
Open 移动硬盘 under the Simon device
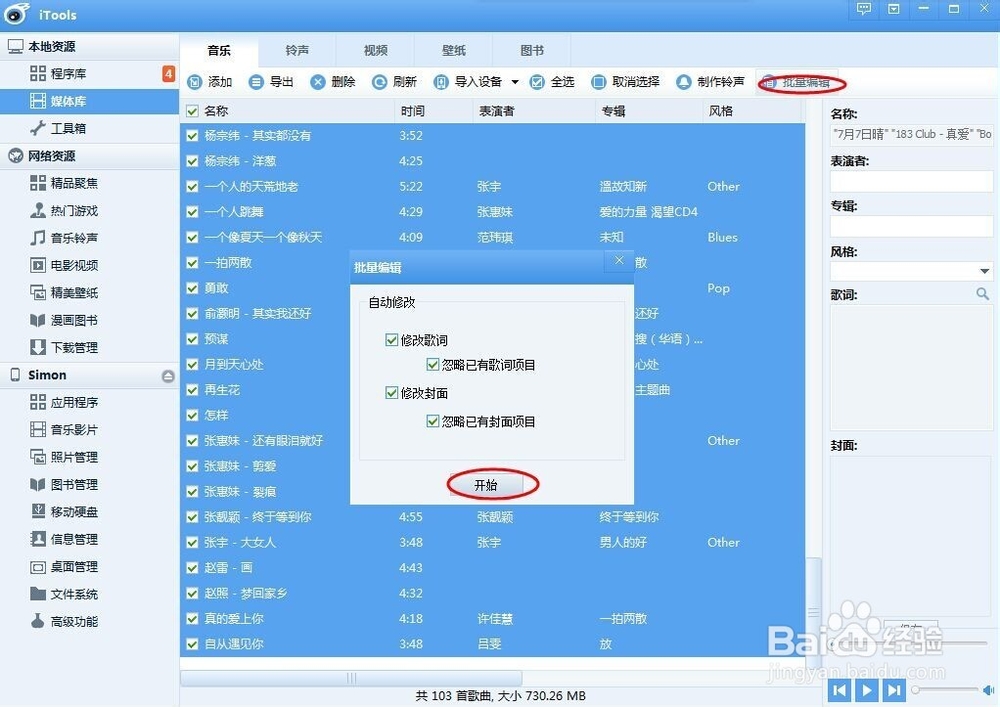pyautogui.click(x=89, y=512)
